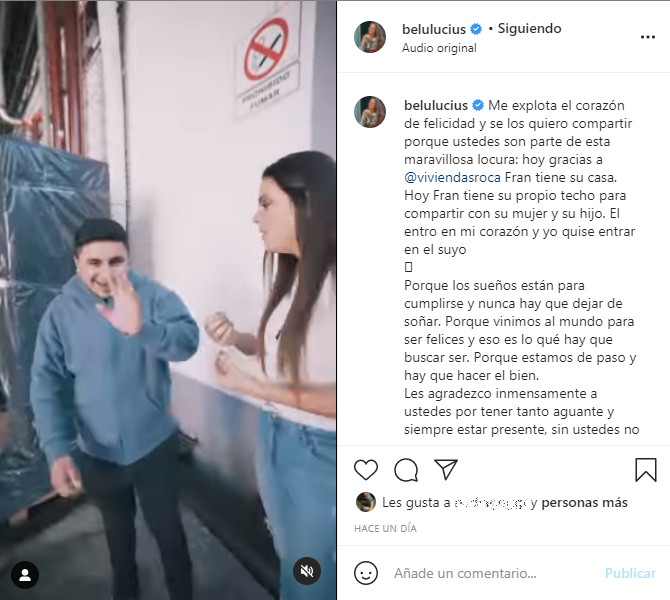
Task: Click liker's small profile picture
Action: coord(366,502)
